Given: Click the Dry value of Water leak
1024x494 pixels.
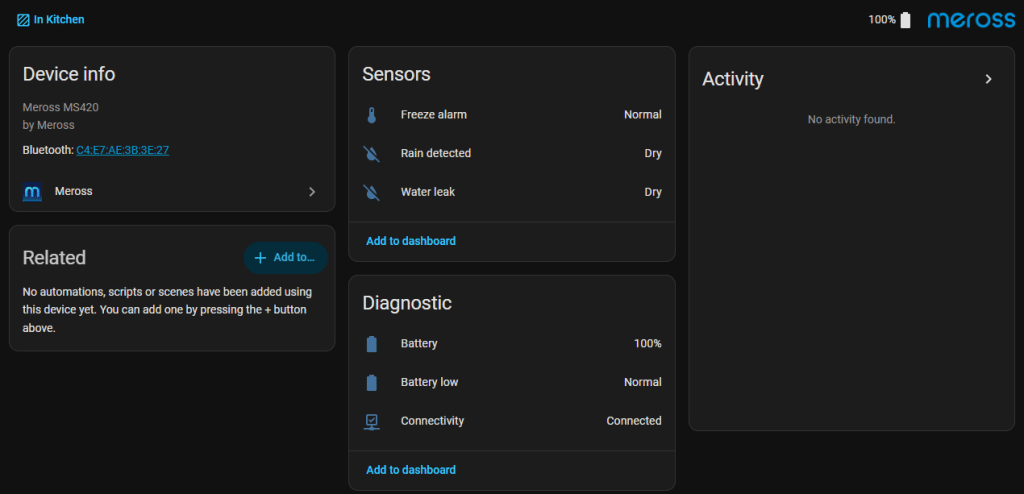Looking at the screenshot, I should pos(653,192).
